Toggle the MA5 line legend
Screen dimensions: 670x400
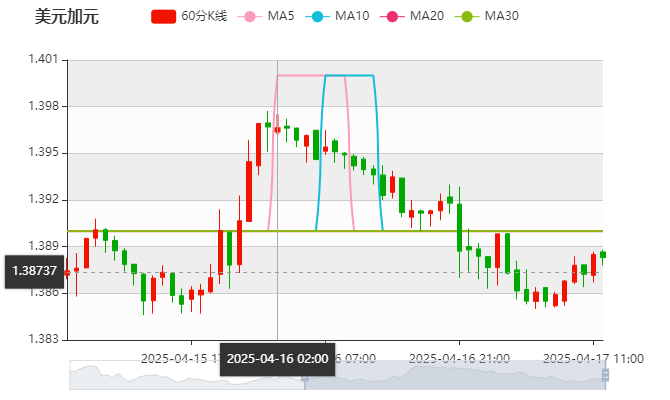[x=266, y=16]
